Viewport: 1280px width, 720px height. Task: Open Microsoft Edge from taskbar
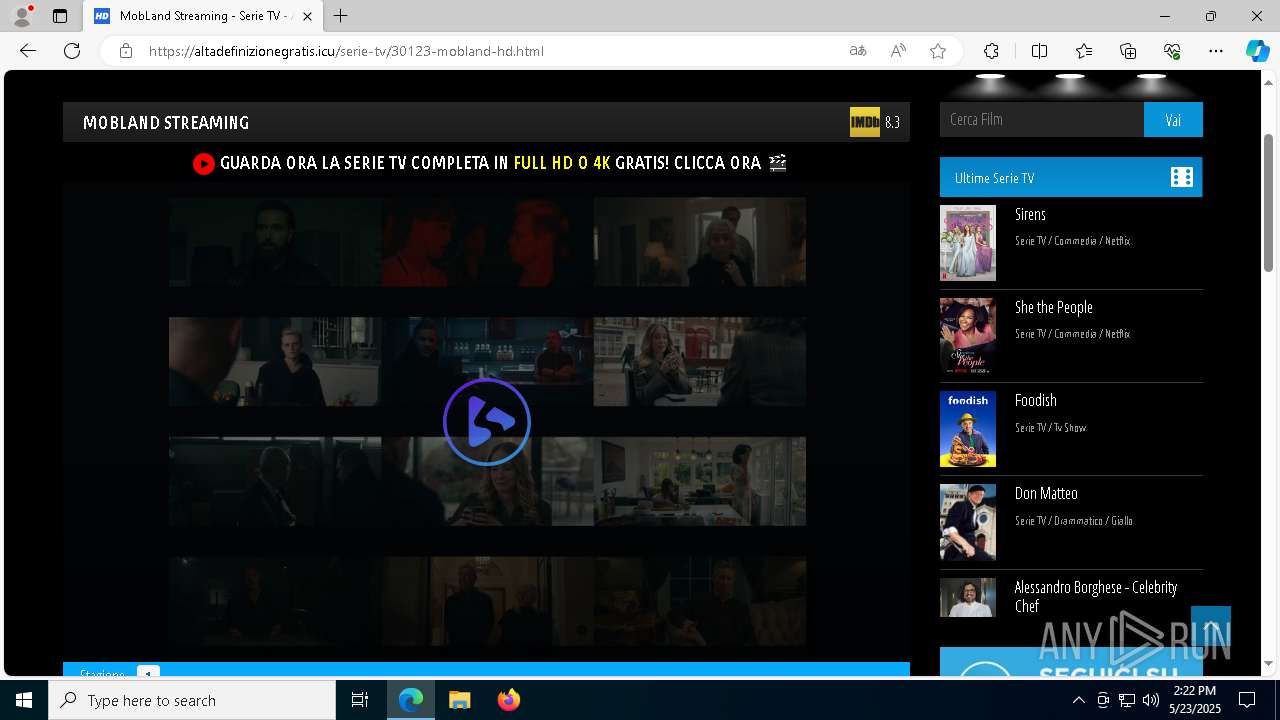coord(411,700)
